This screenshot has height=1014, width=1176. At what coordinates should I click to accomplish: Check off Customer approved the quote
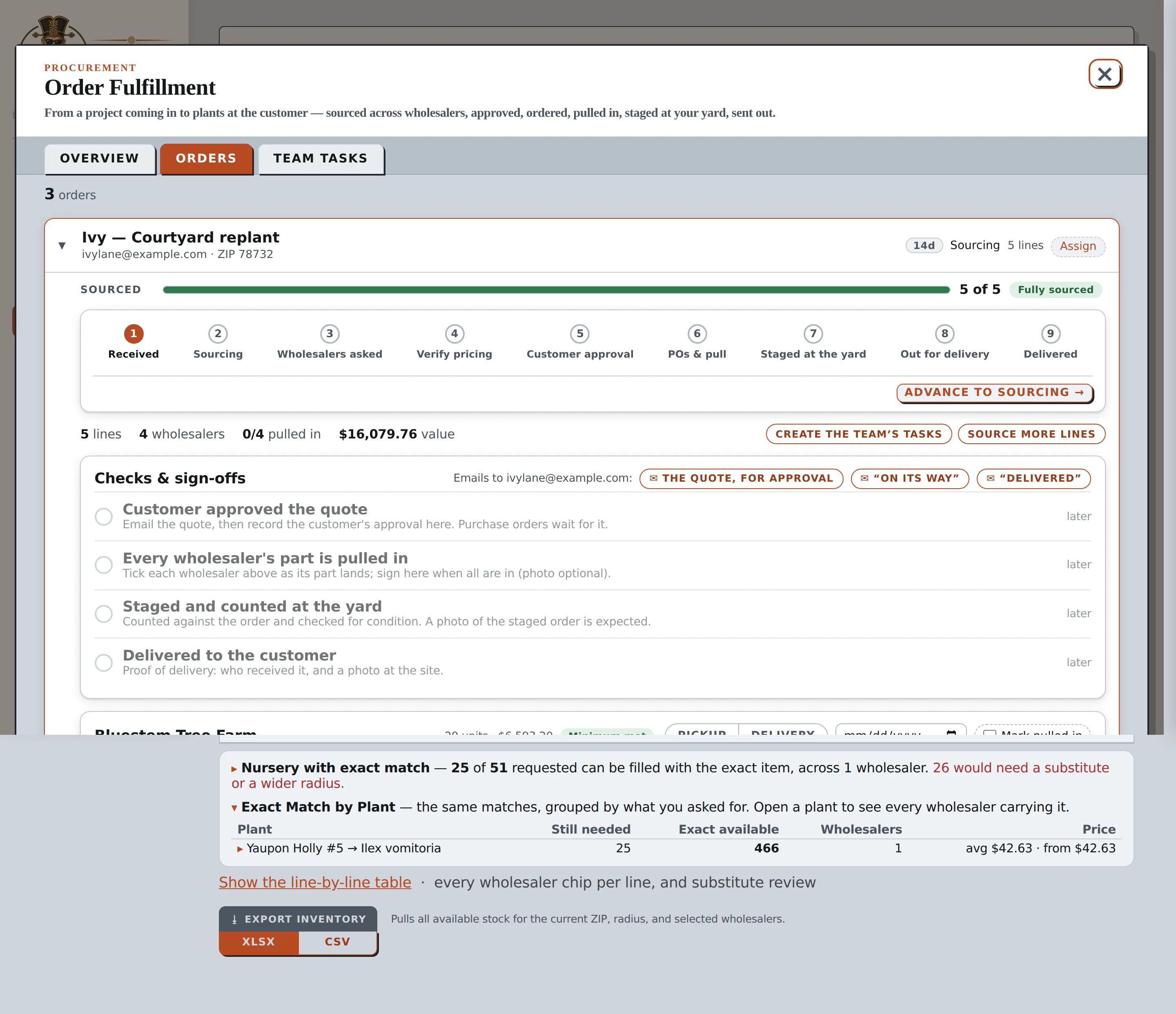(x=103, y=516)
